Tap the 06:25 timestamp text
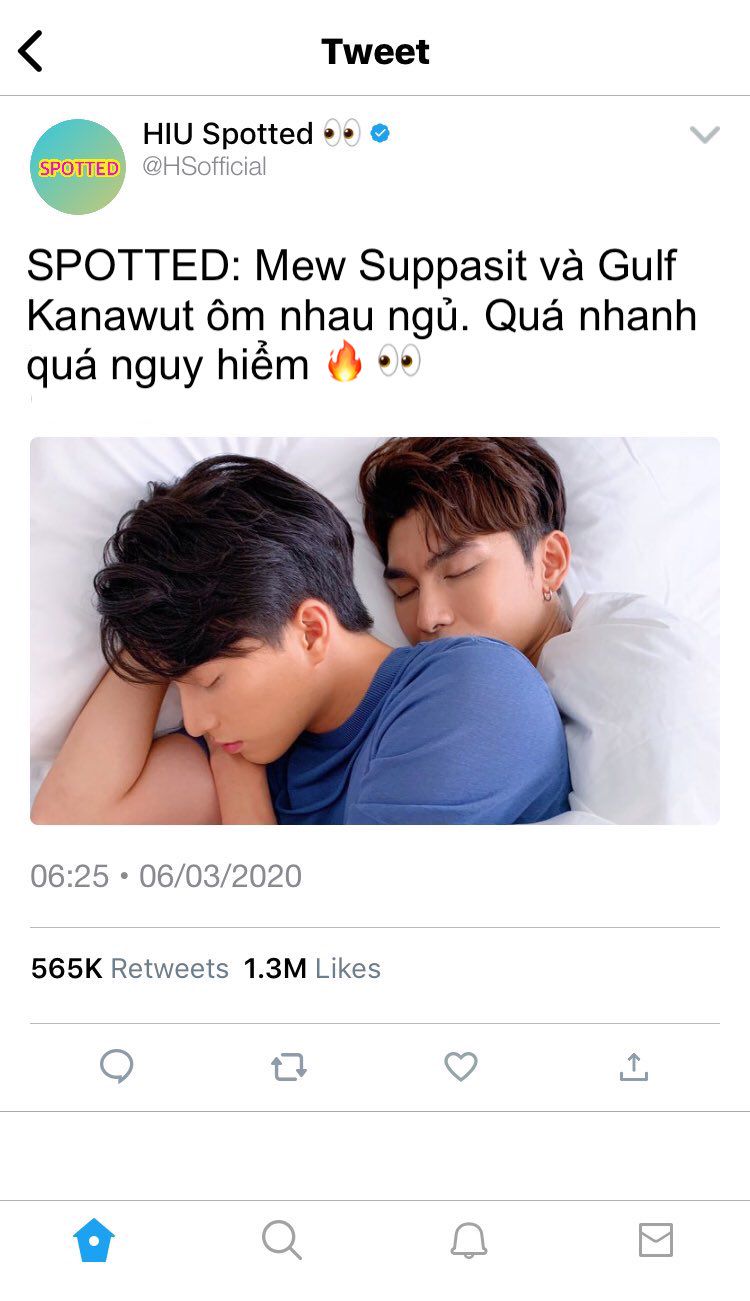Image resolution: width=750 pixels, height=1301 pixels. point(69,876)
